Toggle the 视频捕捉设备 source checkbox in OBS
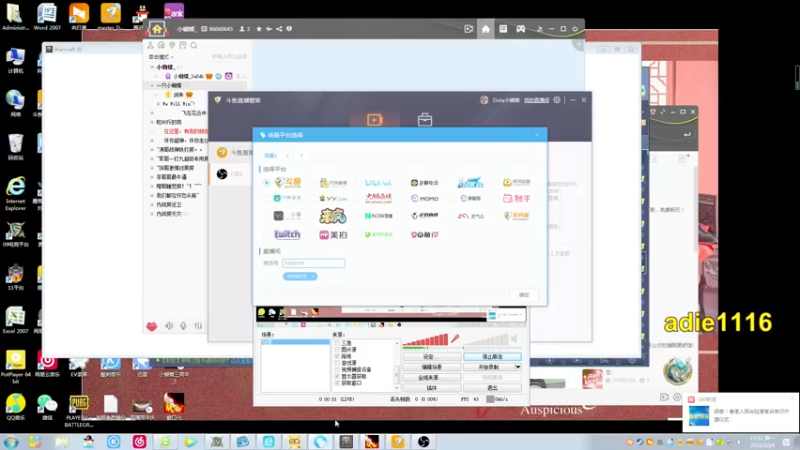 (337, 369)
